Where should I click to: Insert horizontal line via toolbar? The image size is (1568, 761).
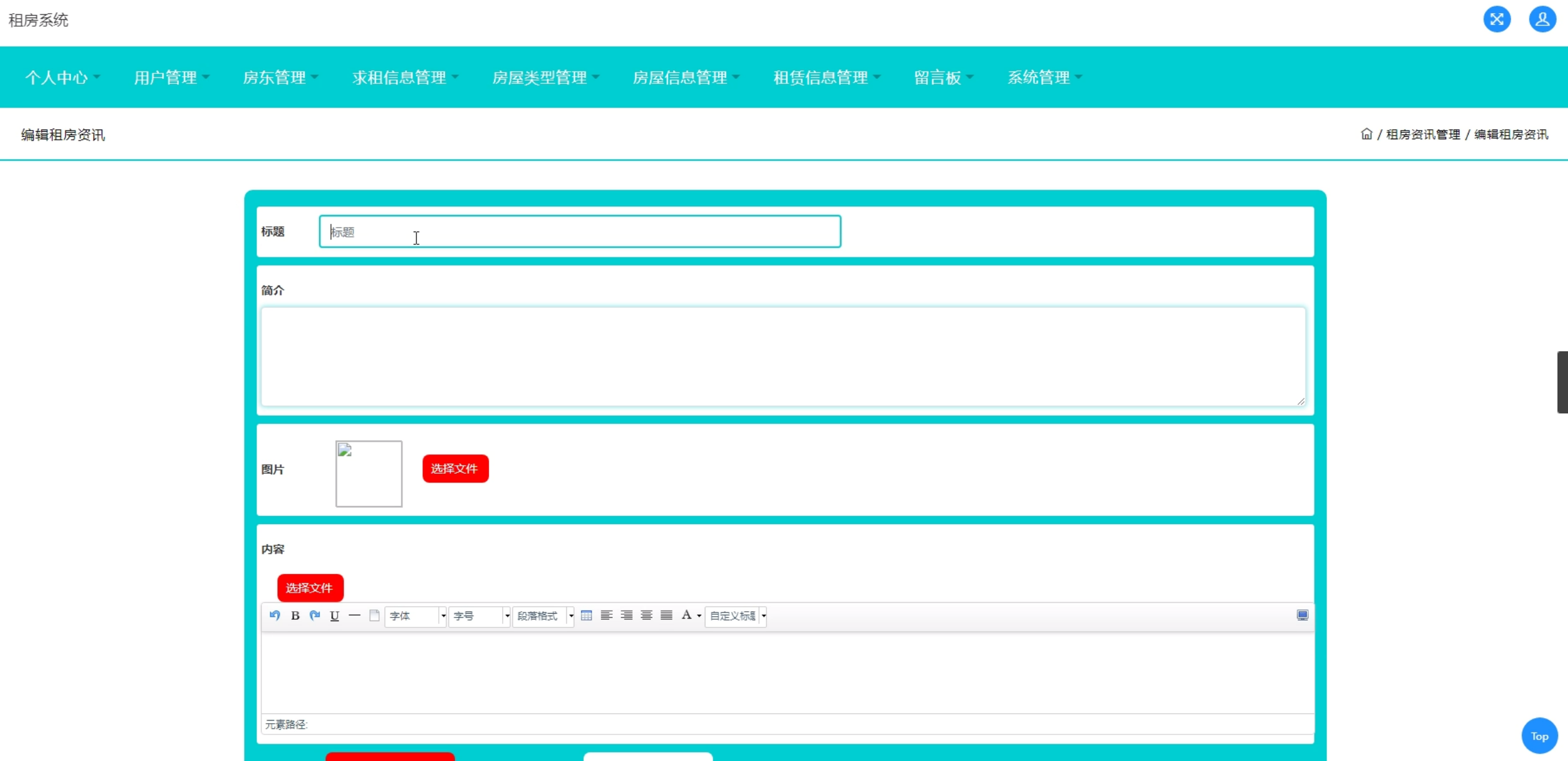[354, 616]
